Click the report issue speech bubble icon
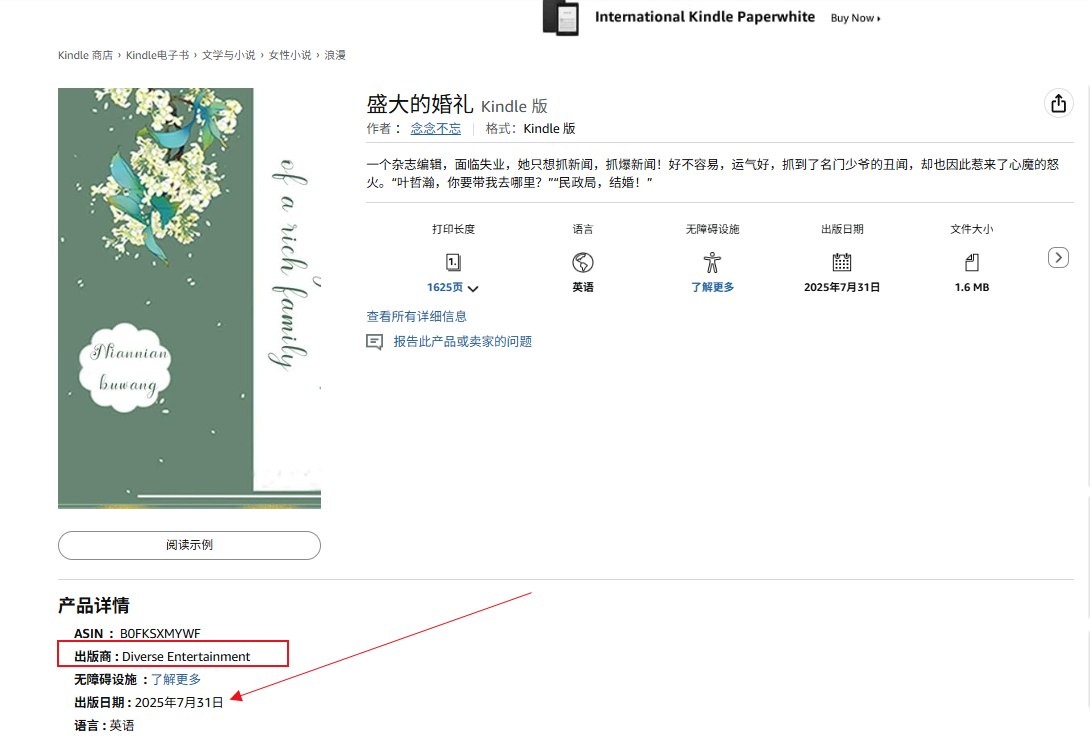1090x737 pixels. click(375, 342)
